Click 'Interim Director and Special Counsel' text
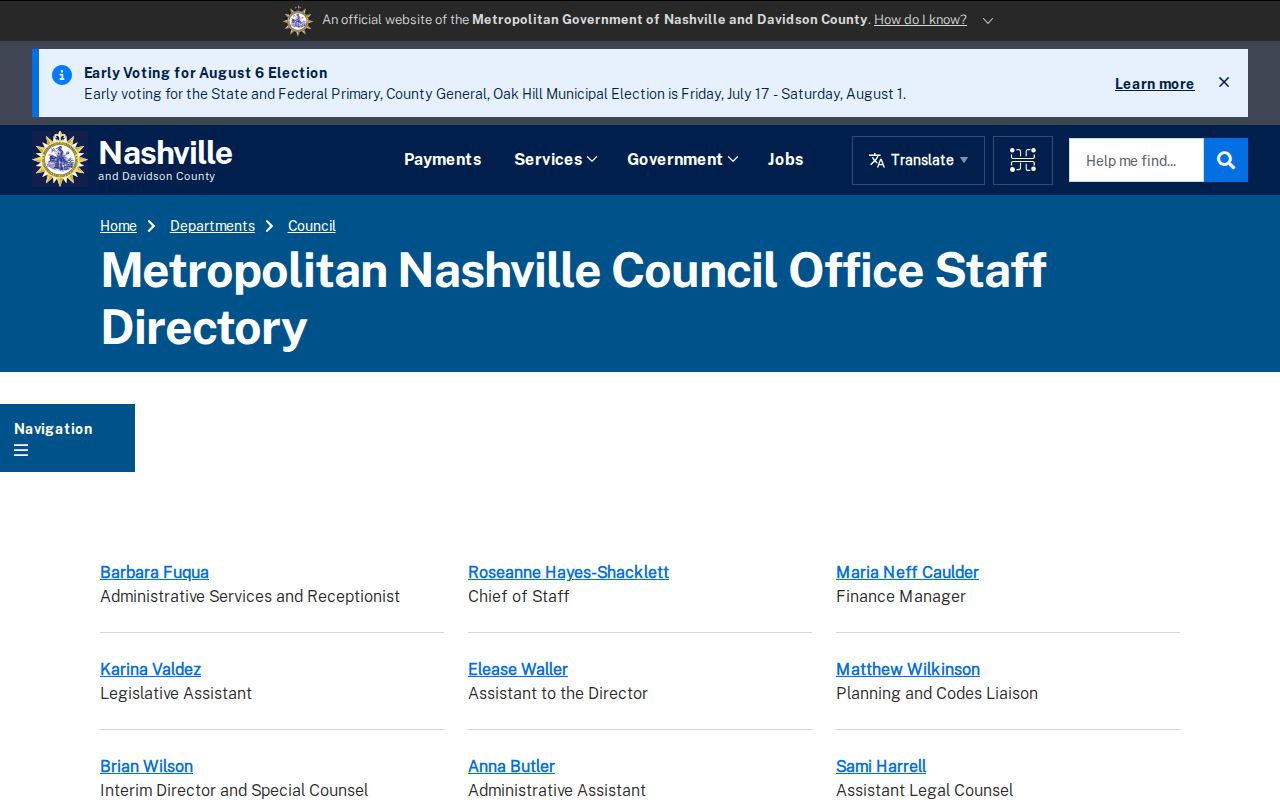 click(x=233, y=790)
